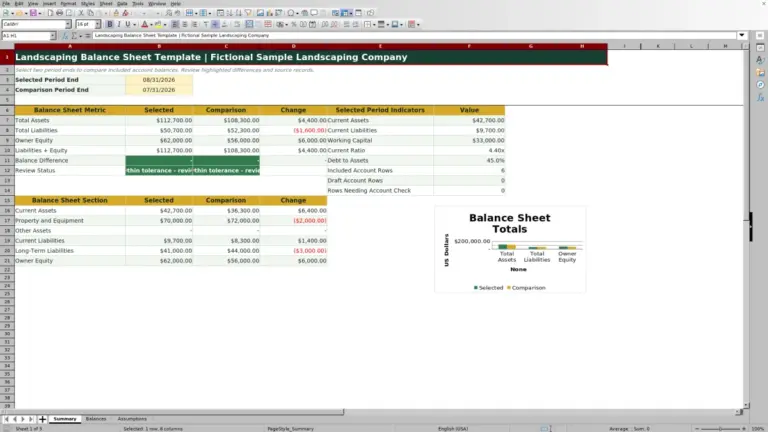768x432 pixels.
Task: Open the Font Color dropdown arrow
Action: pos(151,24)
